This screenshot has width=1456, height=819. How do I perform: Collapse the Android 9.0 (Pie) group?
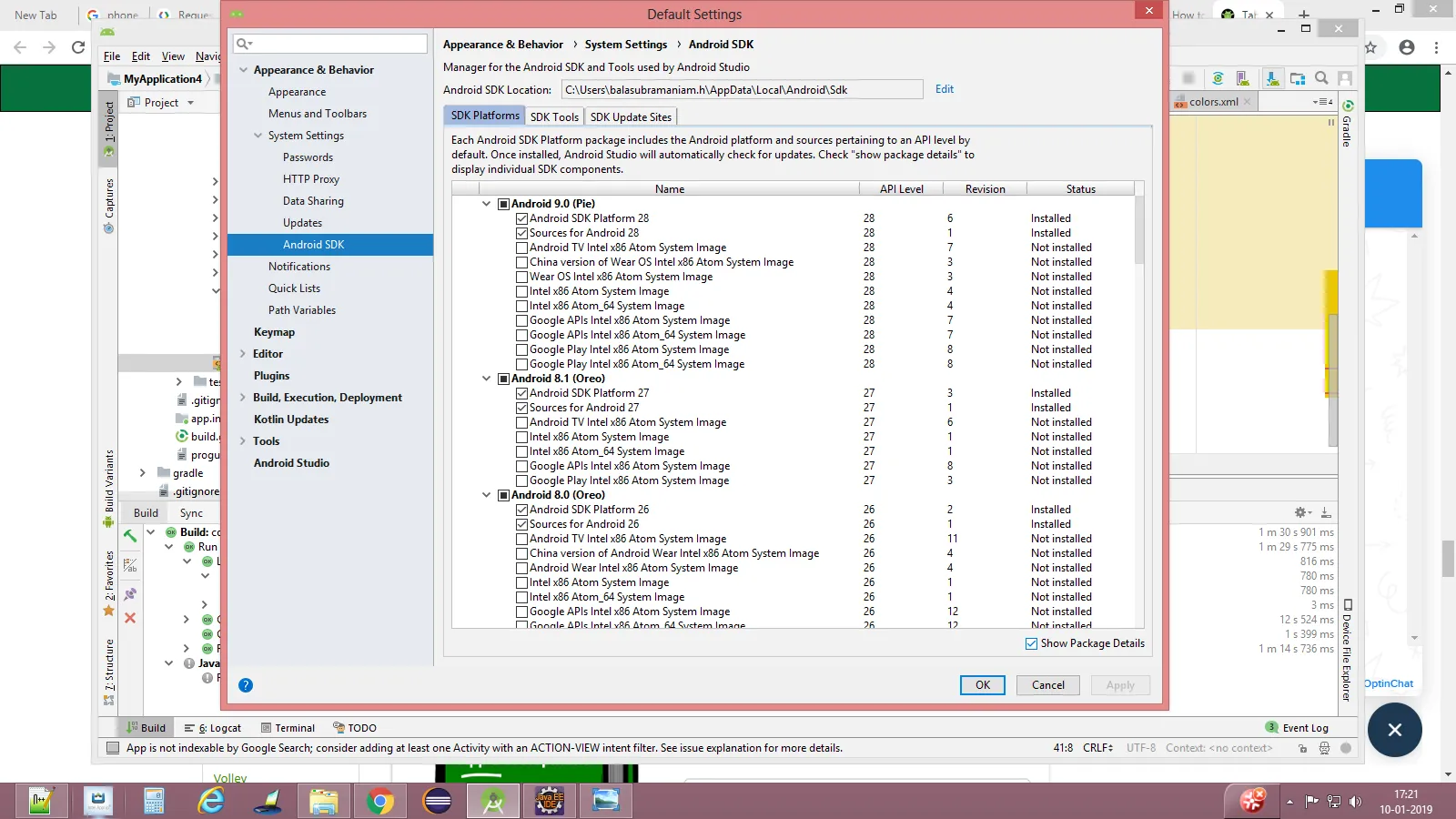487,204
